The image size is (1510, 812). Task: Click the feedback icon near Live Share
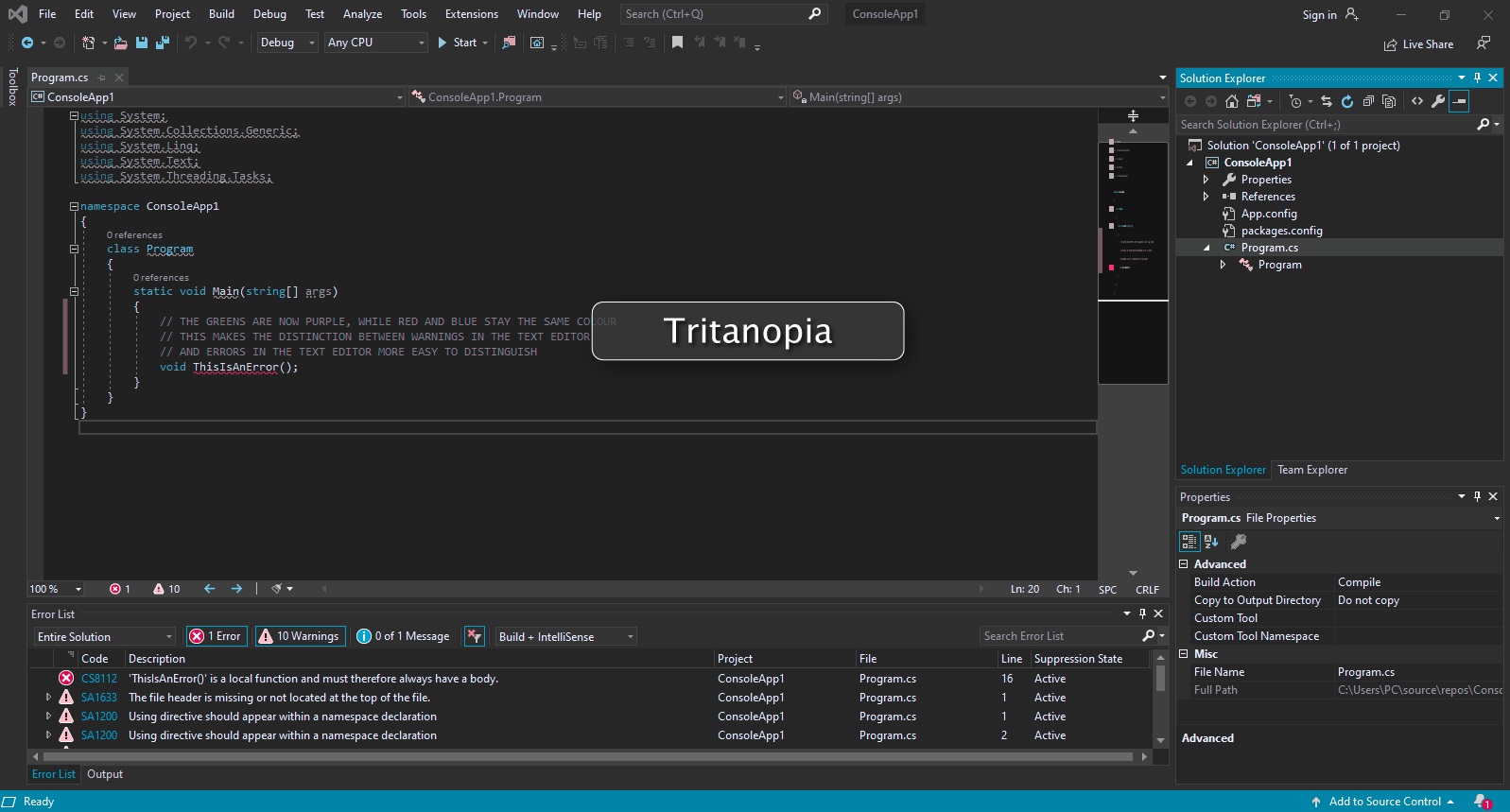1484,43
